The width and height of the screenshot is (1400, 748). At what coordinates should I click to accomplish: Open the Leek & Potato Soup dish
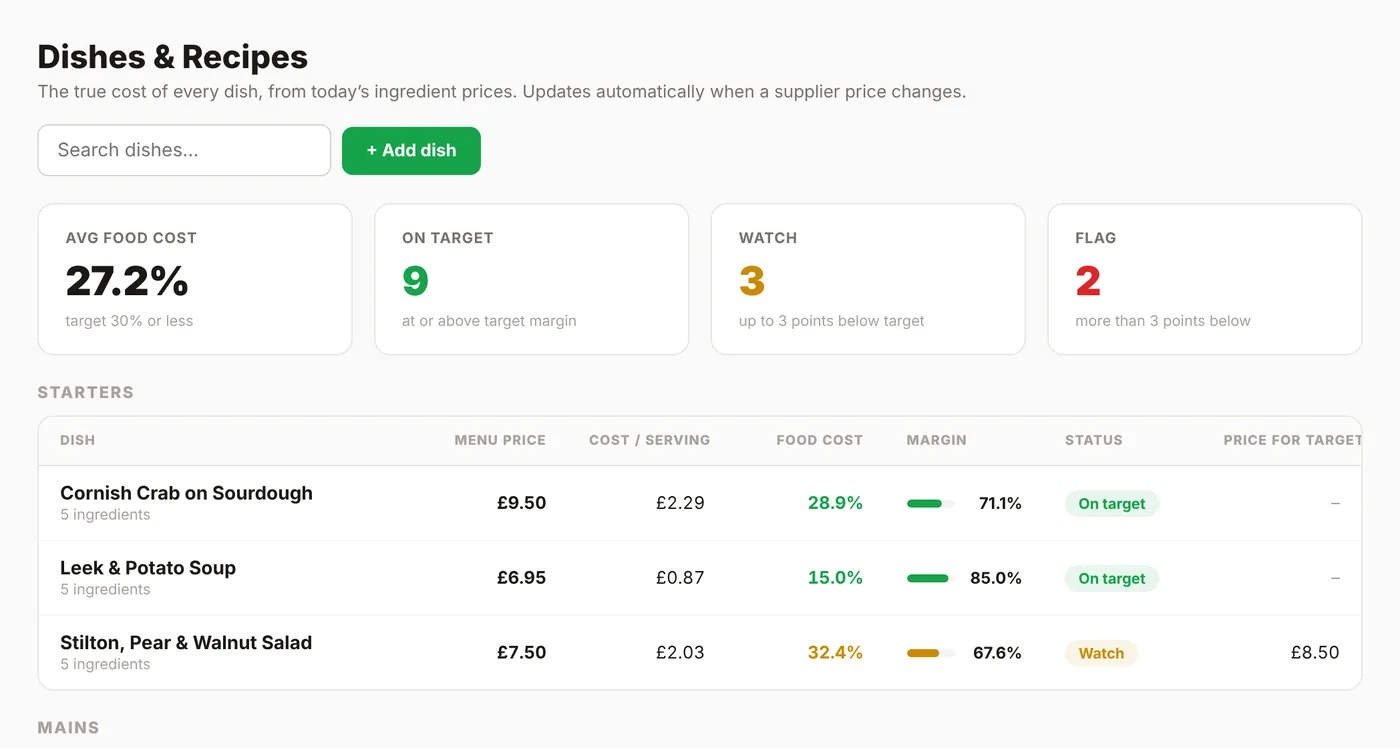[148, 568]
